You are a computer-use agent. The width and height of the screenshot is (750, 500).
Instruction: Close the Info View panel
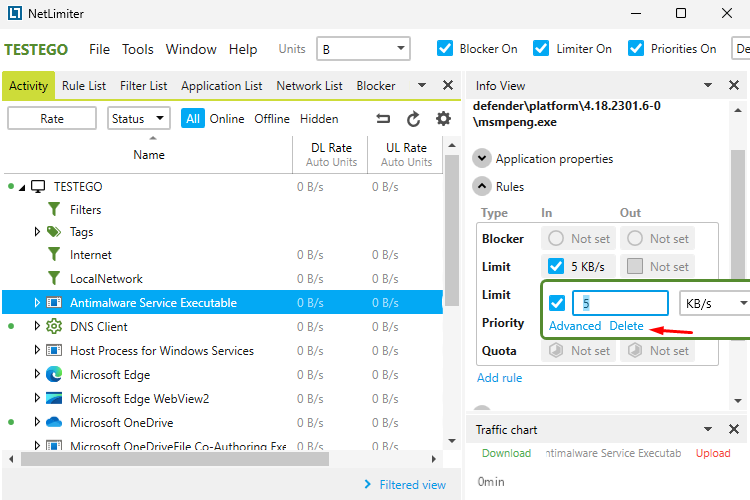(734, 85)
